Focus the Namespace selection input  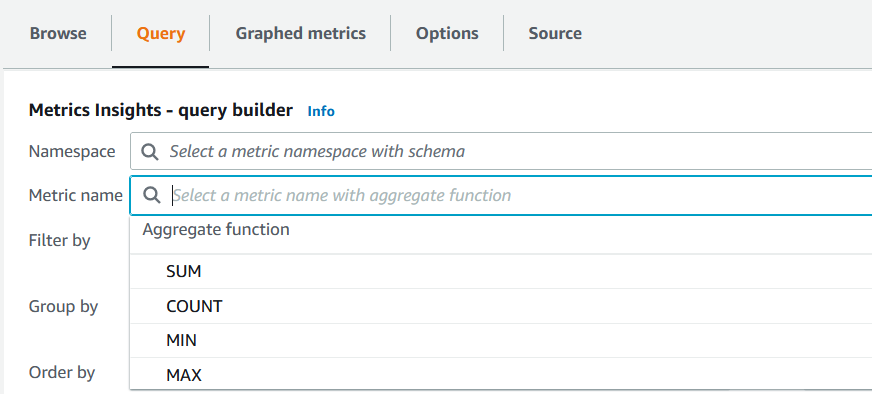tap(501, 151)
